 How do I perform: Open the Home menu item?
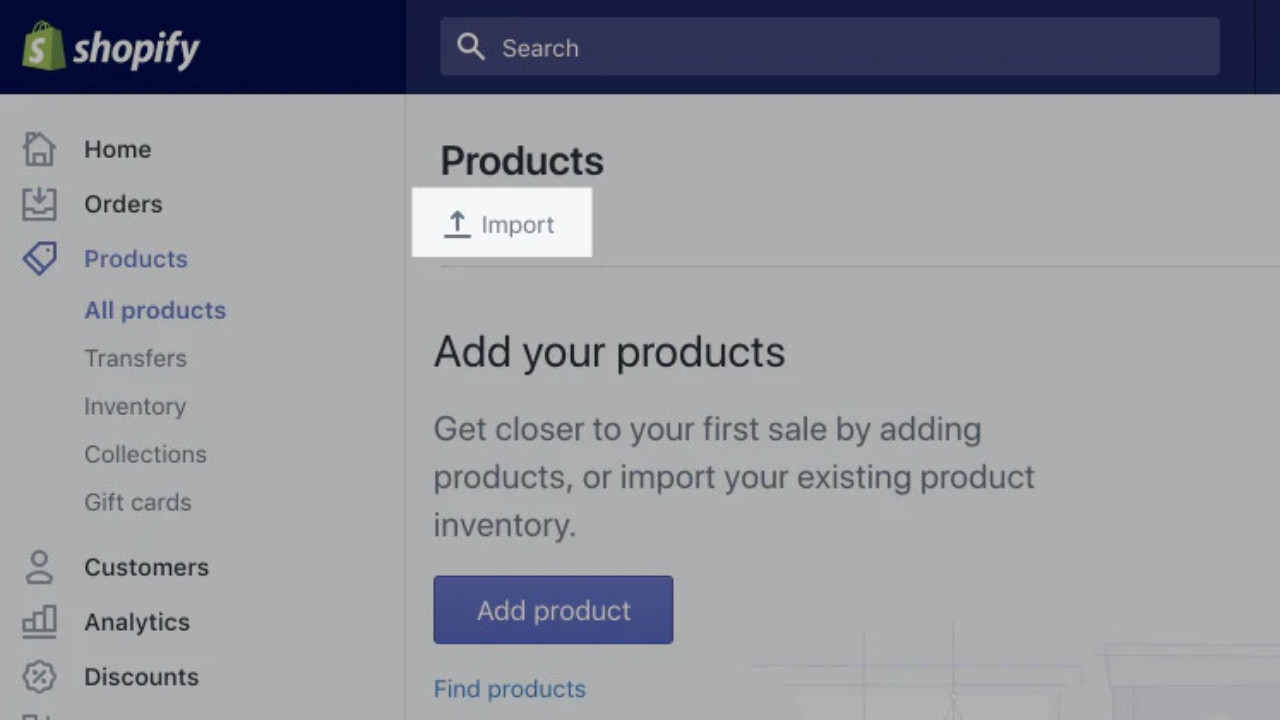(x=117, y=149)
